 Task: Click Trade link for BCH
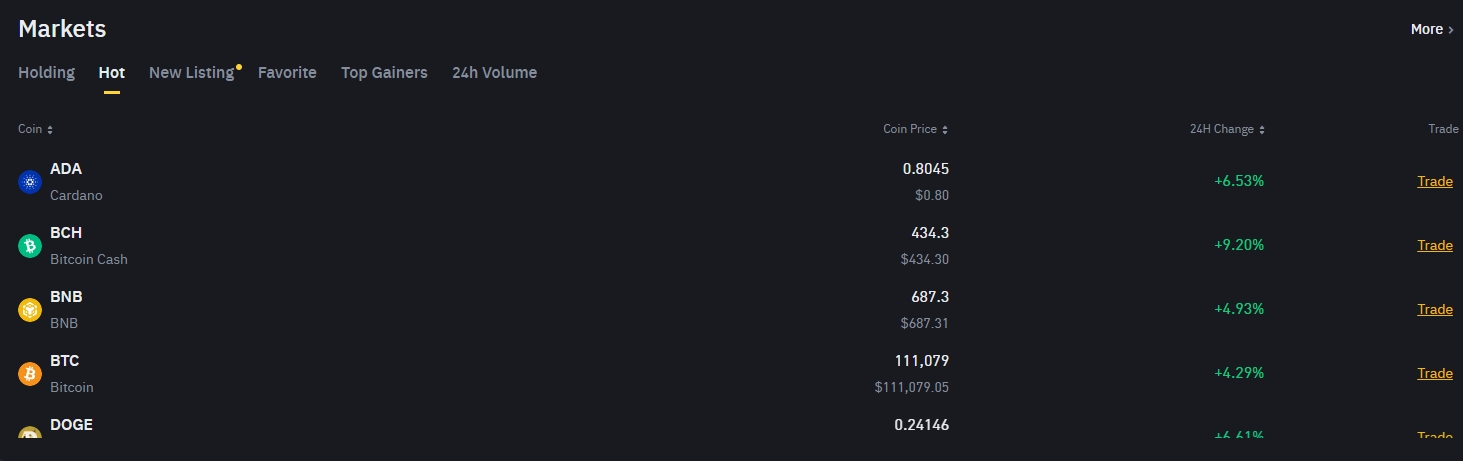tap(1435, 245)
